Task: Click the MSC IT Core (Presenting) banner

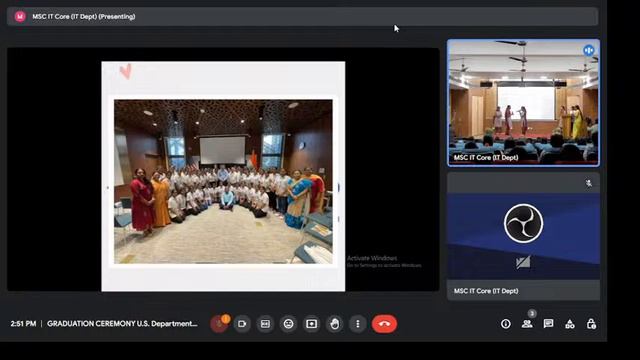Action: point(302,17)
